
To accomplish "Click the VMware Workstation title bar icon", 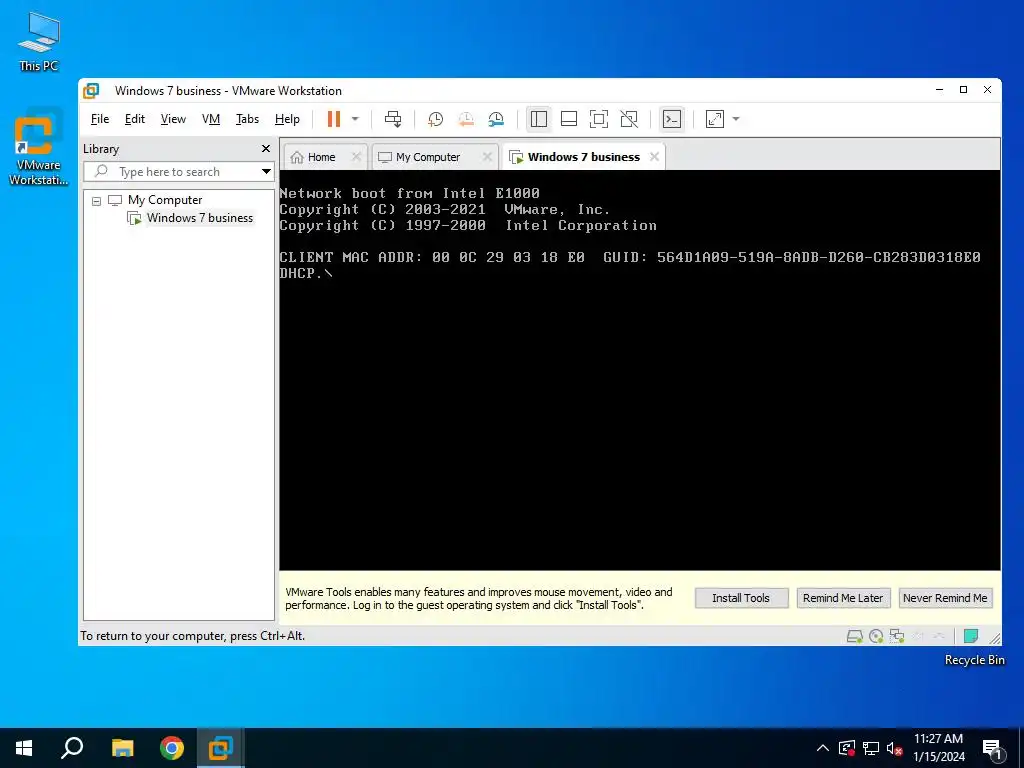I will click(x=91, y=90).
